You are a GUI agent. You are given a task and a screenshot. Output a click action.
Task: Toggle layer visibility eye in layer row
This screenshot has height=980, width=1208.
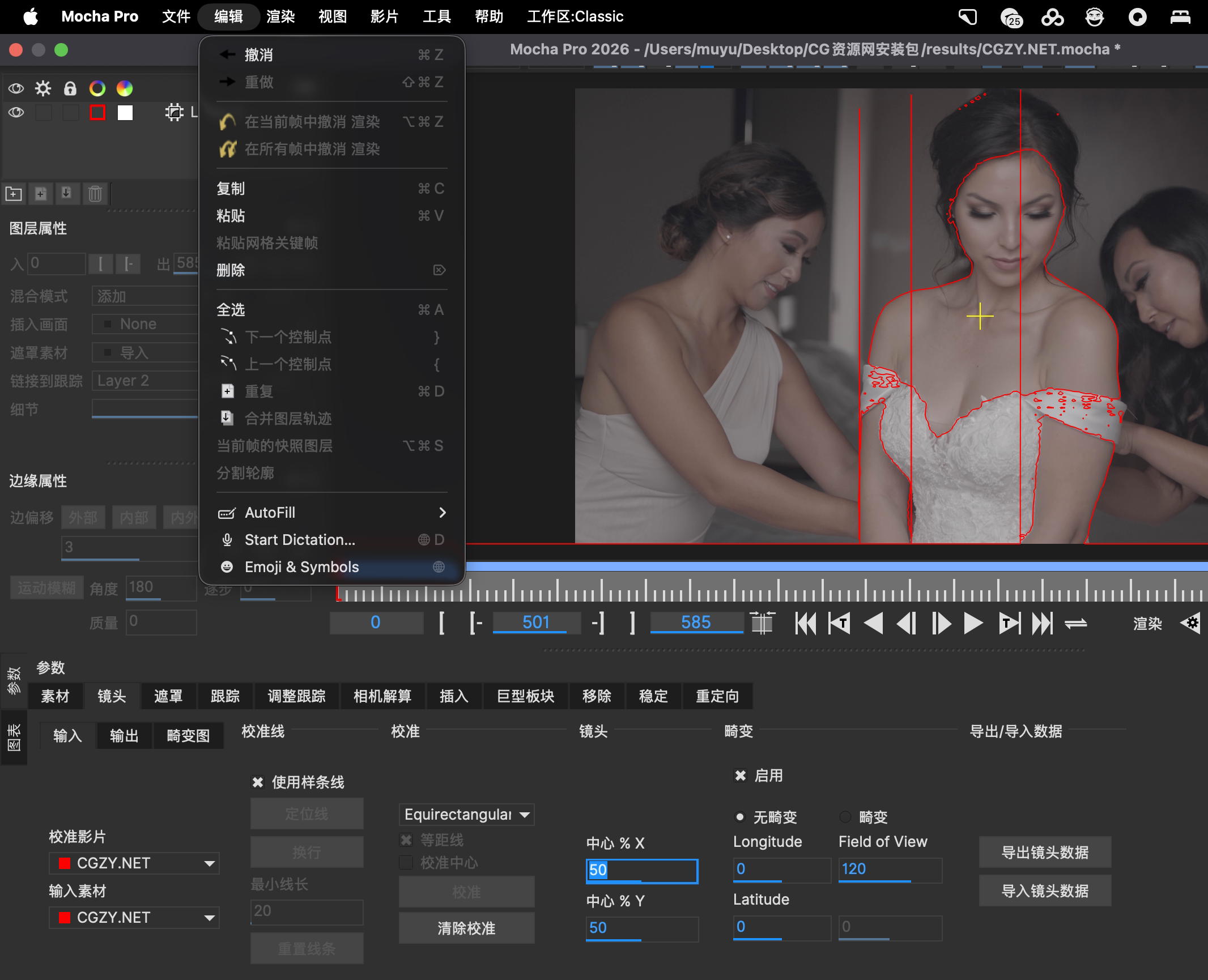pos(16,113)
